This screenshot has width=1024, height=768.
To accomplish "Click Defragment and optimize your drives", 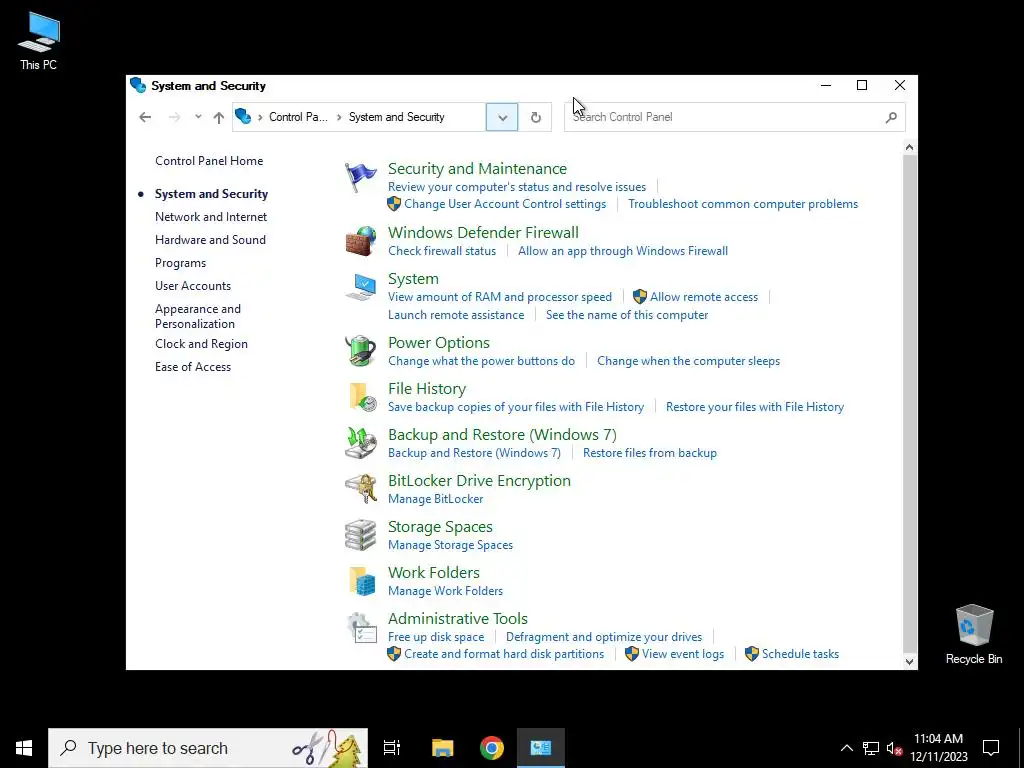I will (x=604, y=637).
